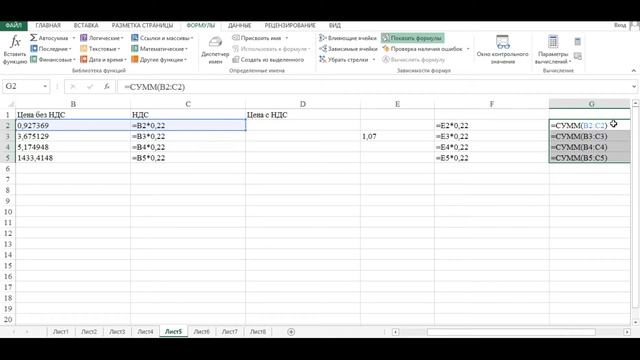Open Окно контрольного значения
The height and width of the screenshot is (360, 640).
[502, 50]
